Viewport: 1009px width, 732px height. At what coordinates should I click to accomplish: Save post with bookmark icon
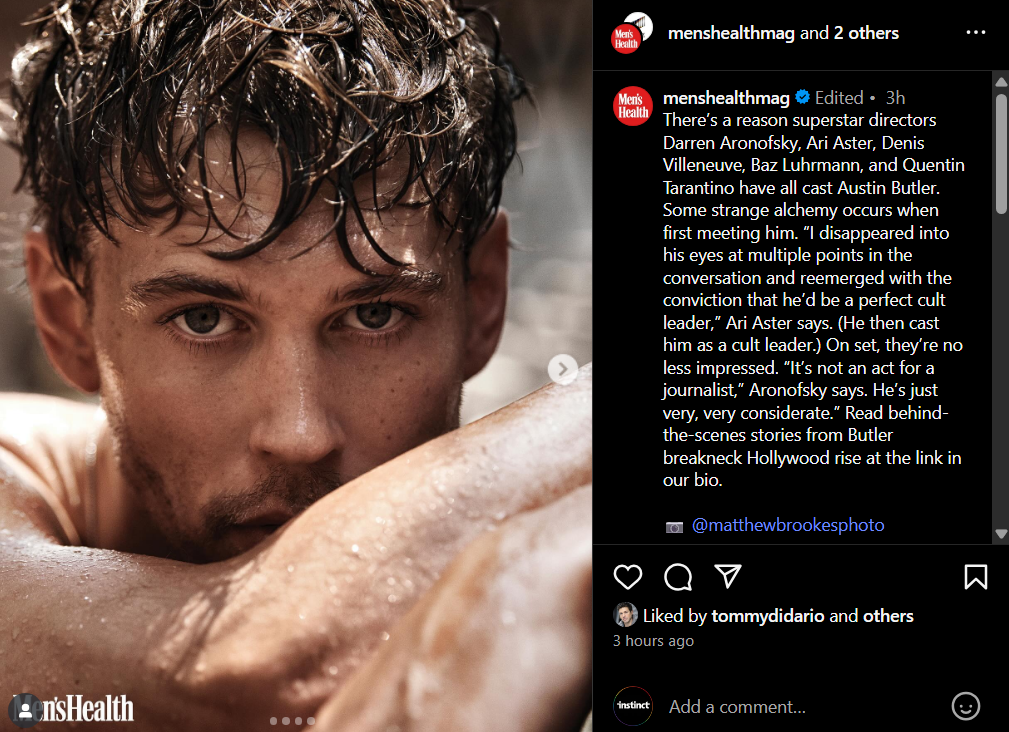(976, 577)
